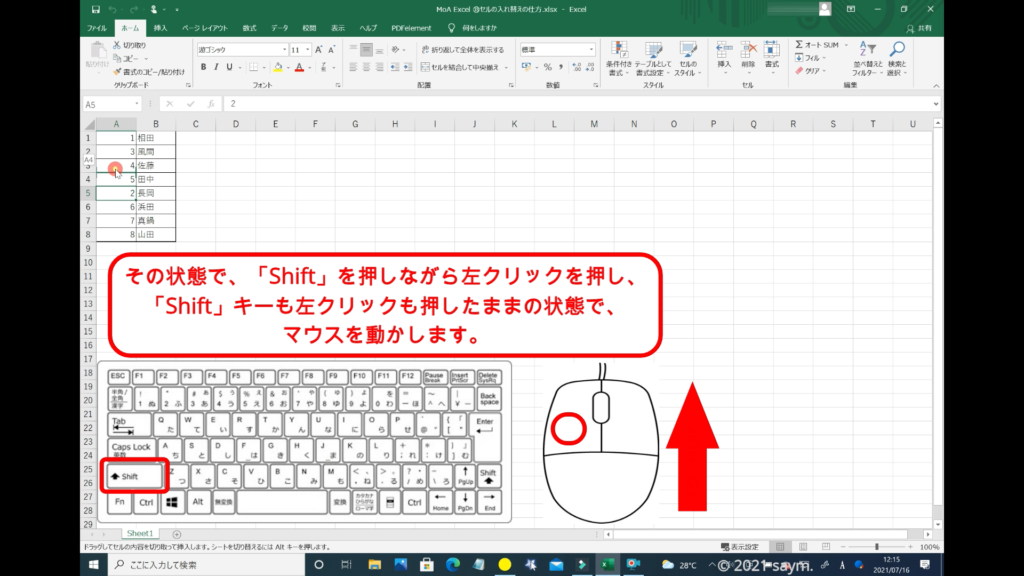The image size is (1024, 576).
Task: Click the yellow fill color swatch
Action: [275, 68]
